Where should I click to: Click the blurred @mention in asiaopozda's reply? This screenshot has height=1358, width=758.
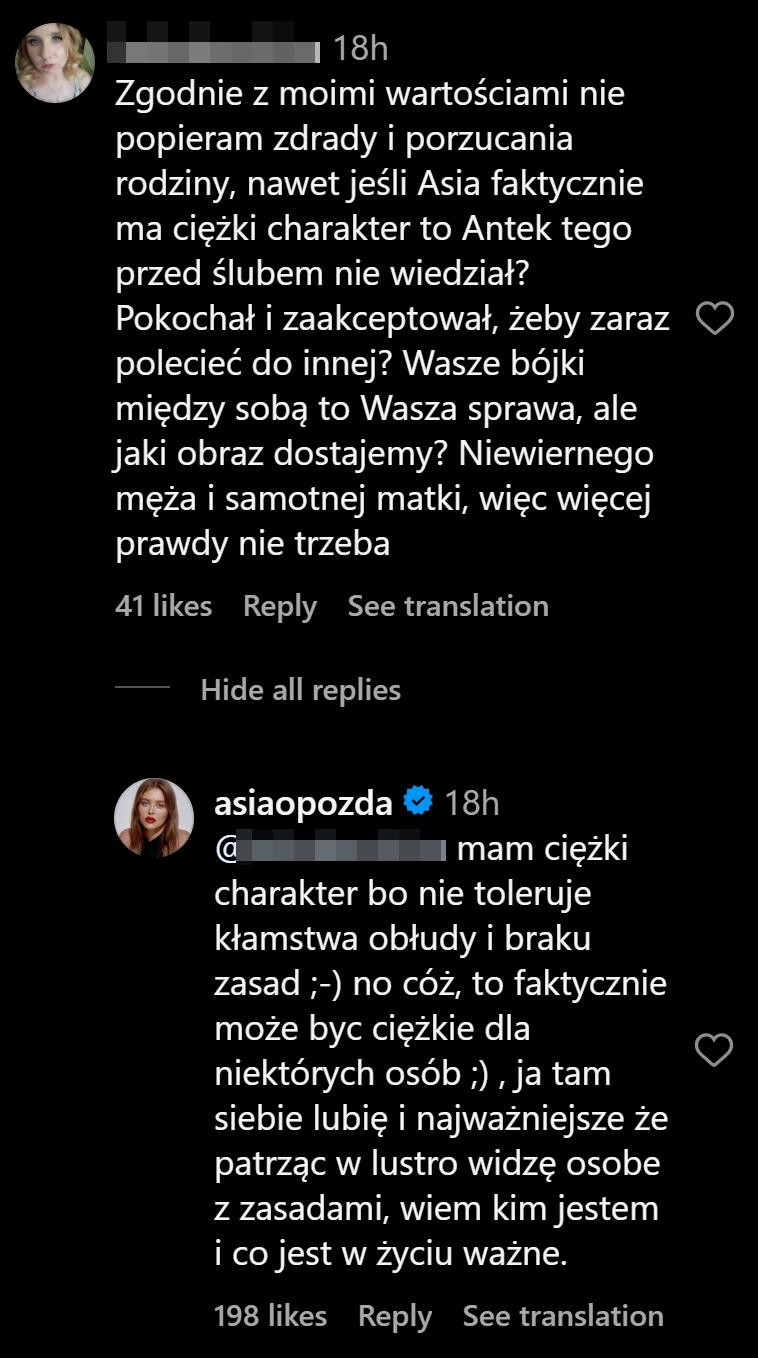[x=330, y=851]
